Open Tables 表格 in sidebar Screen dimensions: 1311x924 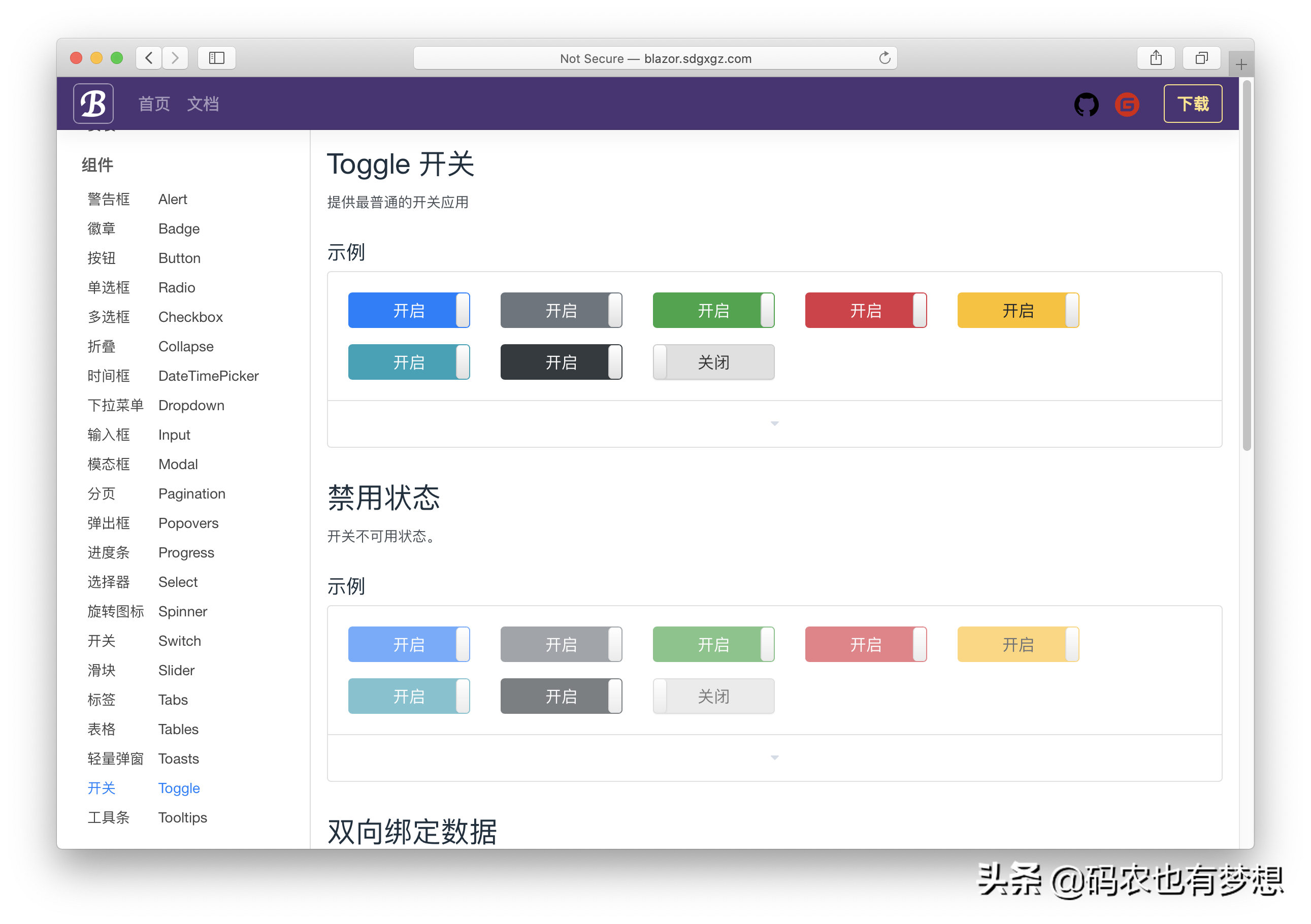(x=143, y=729)
